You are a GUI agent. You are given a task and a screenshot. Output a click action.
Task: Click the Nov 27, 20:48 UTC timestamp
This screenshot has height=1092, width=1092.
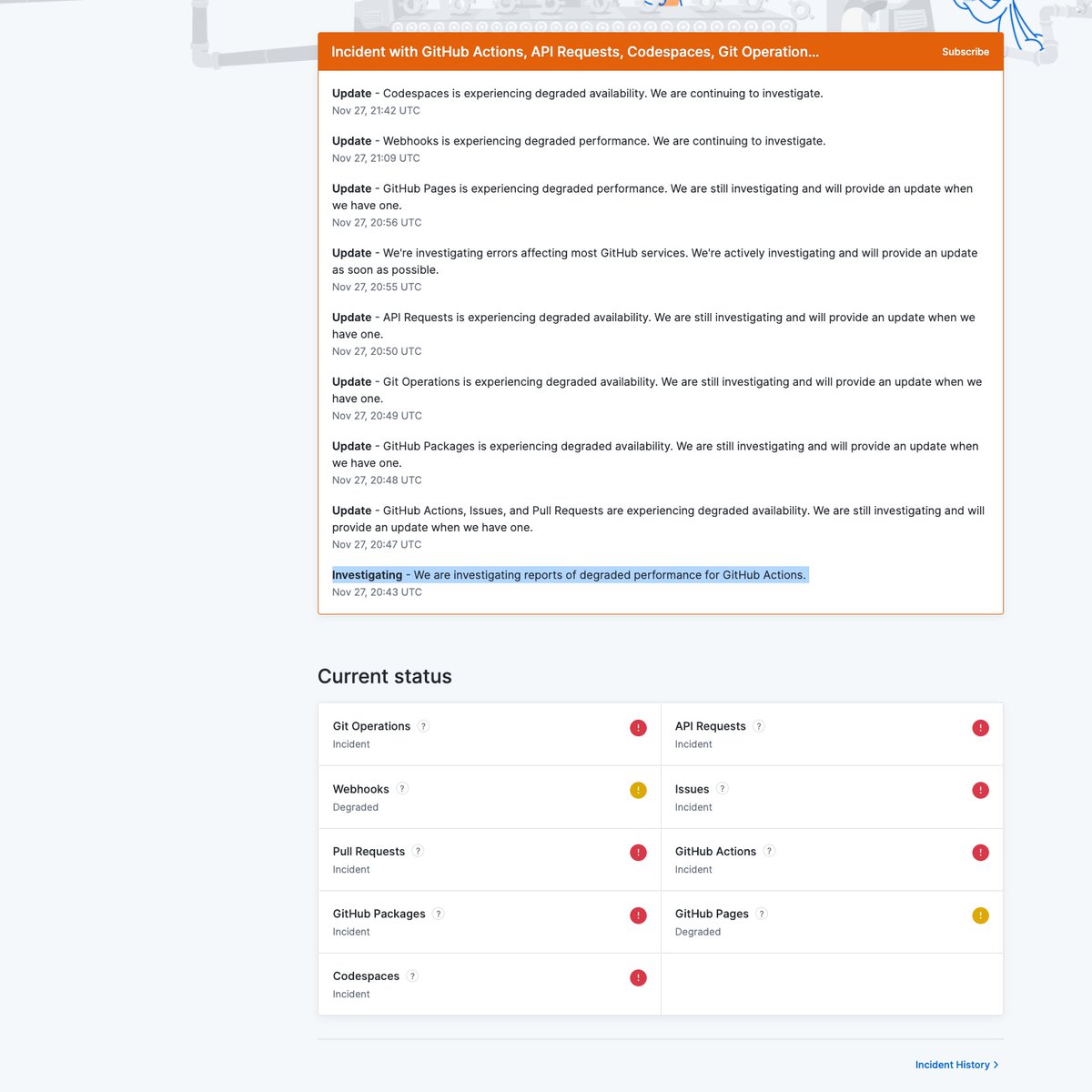tap(377, 480)
